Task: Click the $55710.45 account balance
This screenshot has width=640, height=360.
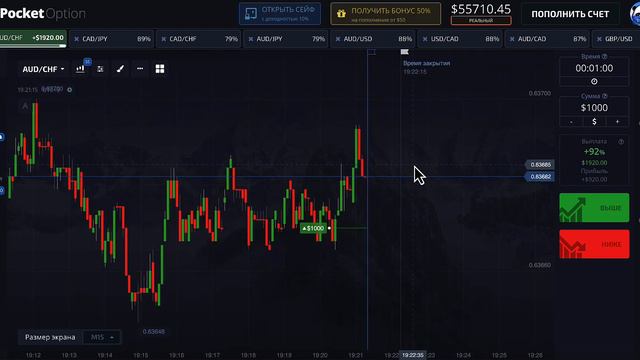Action: [481, 9]
